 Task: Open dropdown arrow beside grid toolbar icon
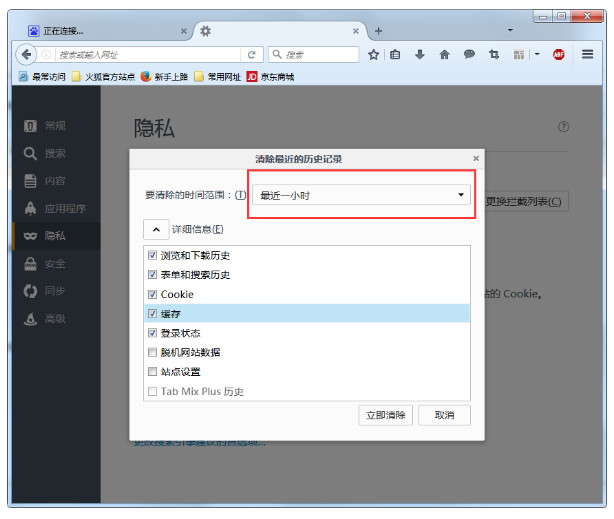coord(537,54)
